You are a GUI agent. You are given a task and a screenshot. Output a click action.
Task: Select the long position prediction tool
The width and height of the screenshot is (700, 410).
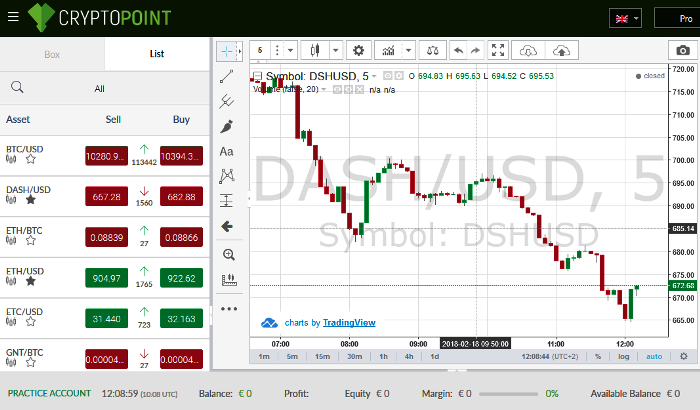[x=226, y=200]
